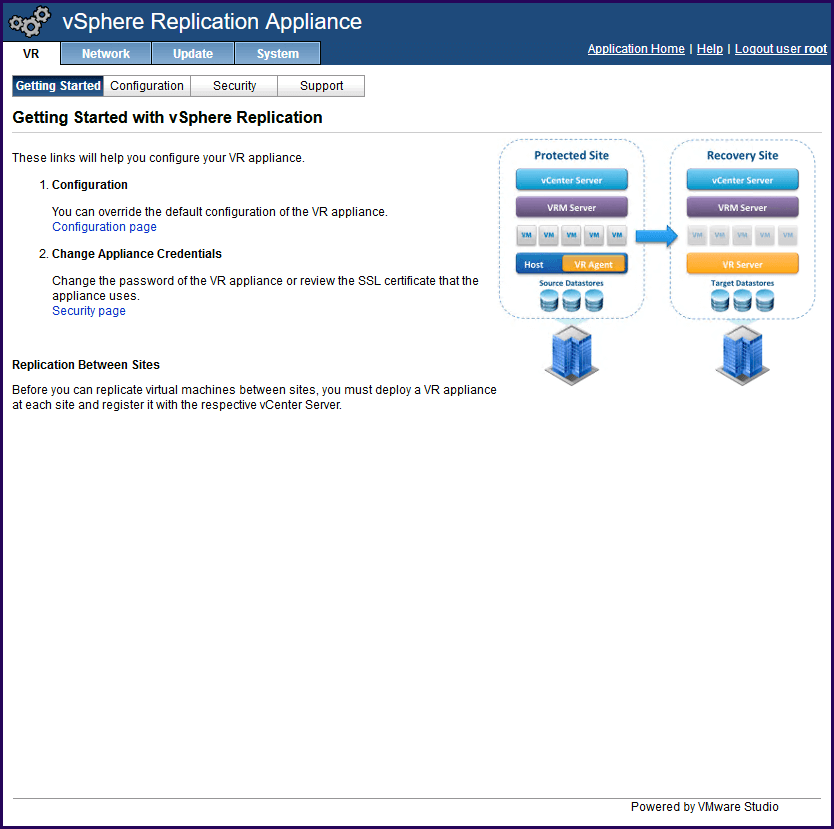Viewport: 834px width, 829px height.
Task: Select the Getting Started sub-tab
Action: click(58, 86)
